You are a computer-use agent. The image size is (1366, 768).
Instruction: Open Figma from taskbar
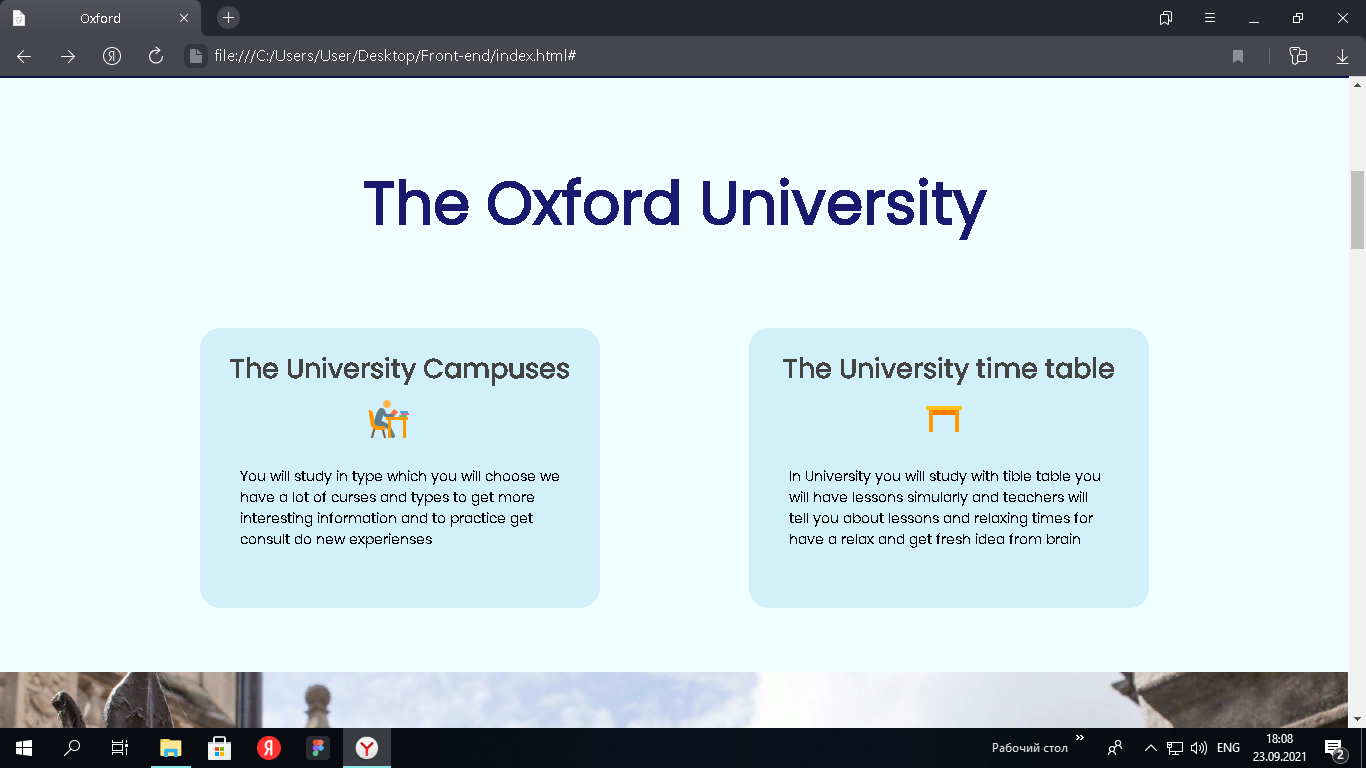coord(318,748)
